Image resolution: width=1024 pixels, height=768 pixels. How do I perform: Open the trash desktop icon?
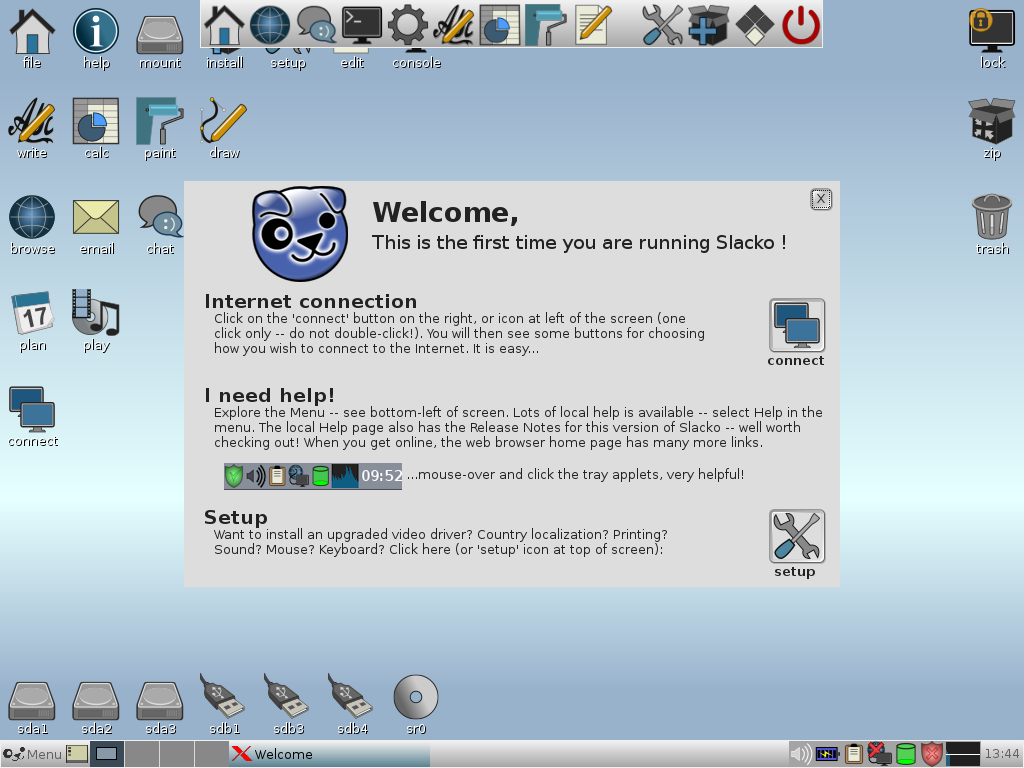tap(992, 225)
